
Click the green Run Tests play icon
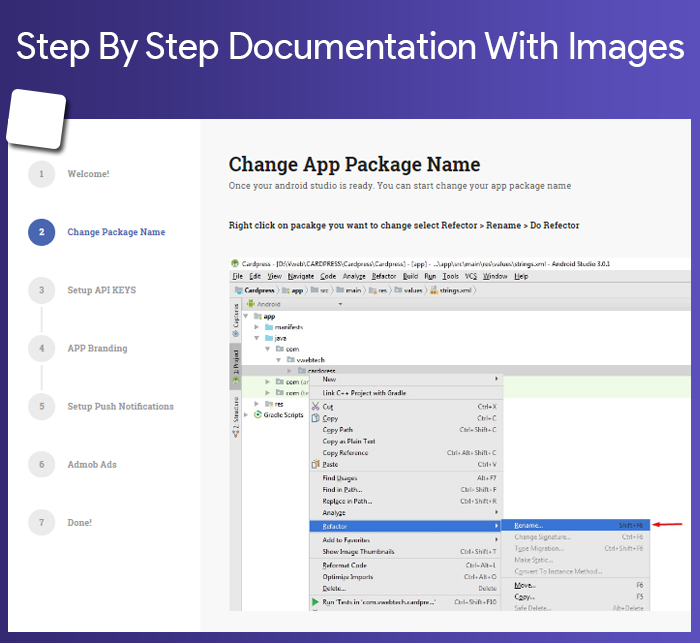pyautogui.click(x=316, y=602)
